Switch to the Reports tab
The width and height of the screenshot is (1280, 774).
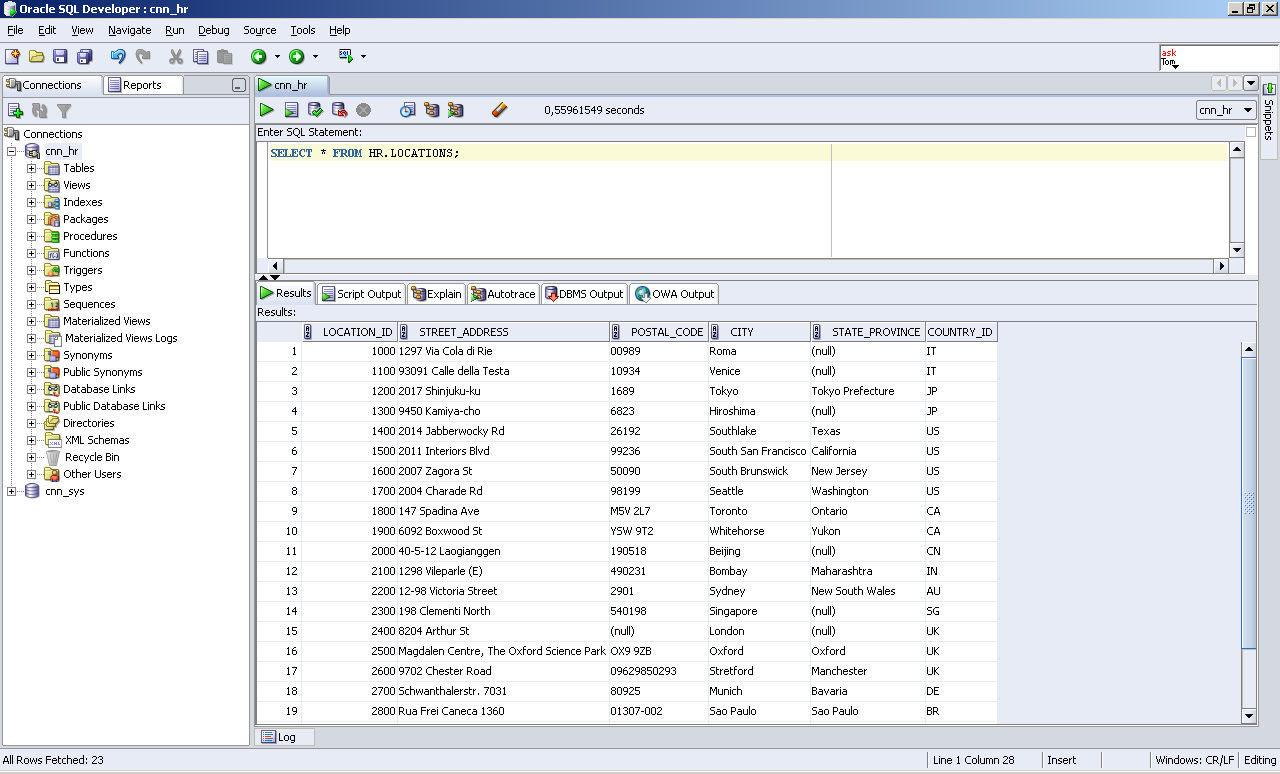point(144,85)
